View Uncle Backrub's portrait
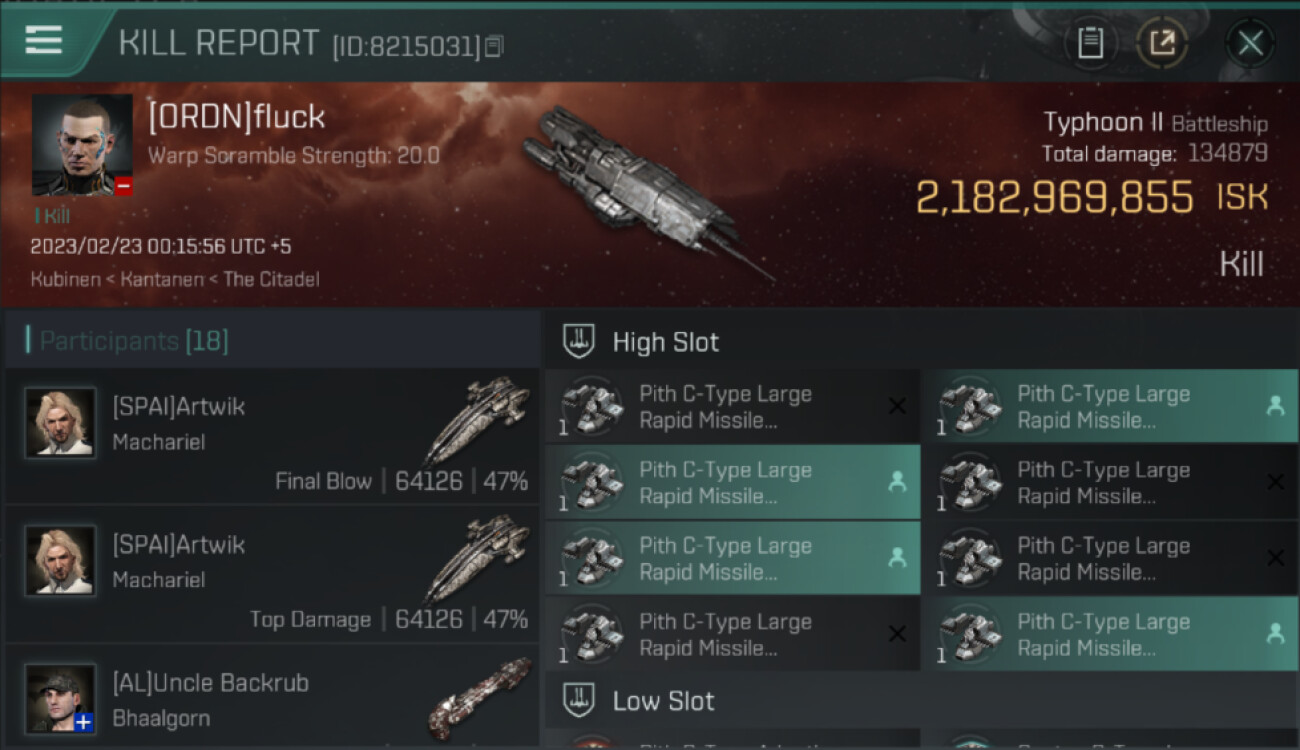The height and width of the screenshot is (750, 1300). (61, 697)
